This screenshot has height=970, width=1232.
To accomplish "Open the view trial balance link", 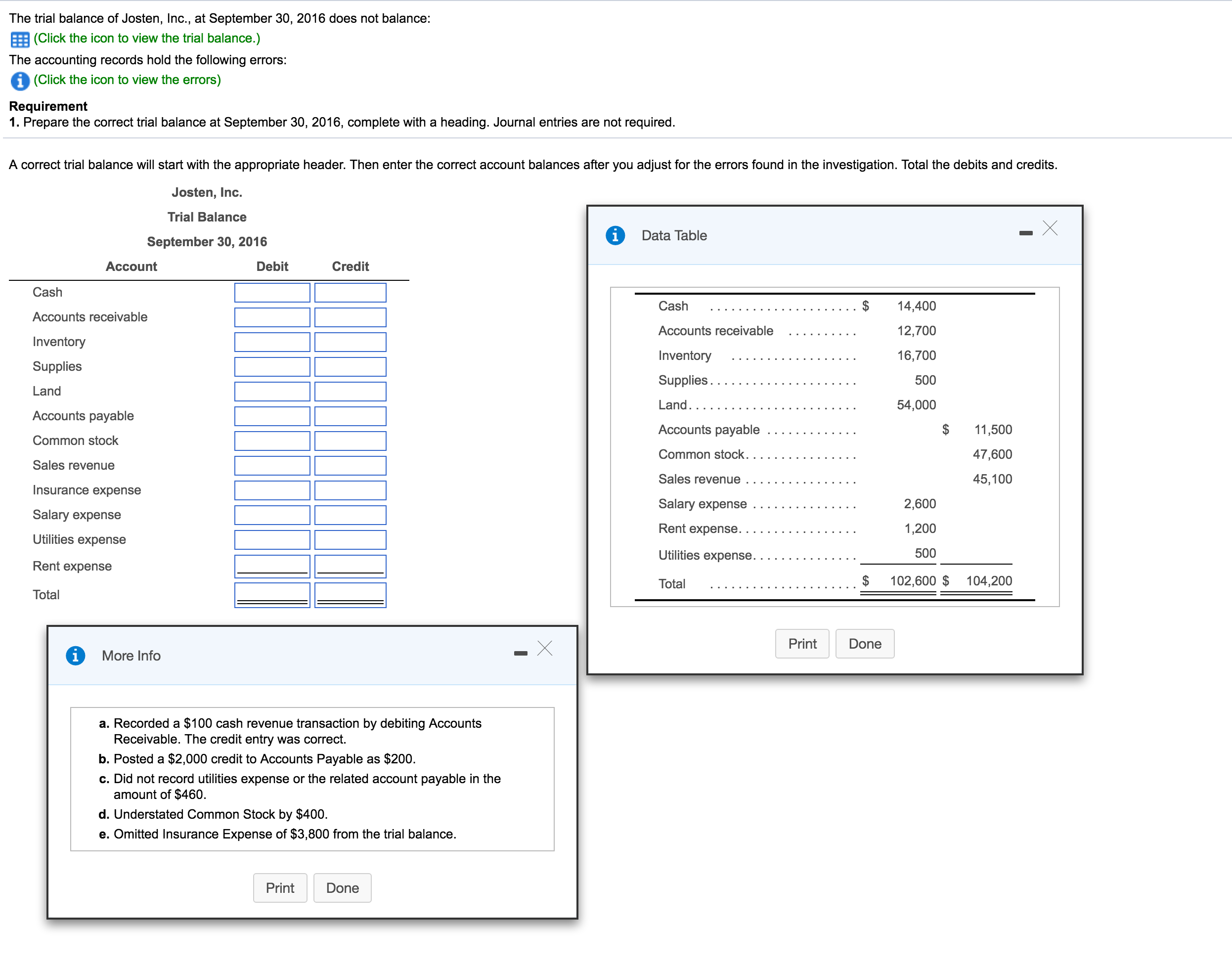I will point(146,38).
